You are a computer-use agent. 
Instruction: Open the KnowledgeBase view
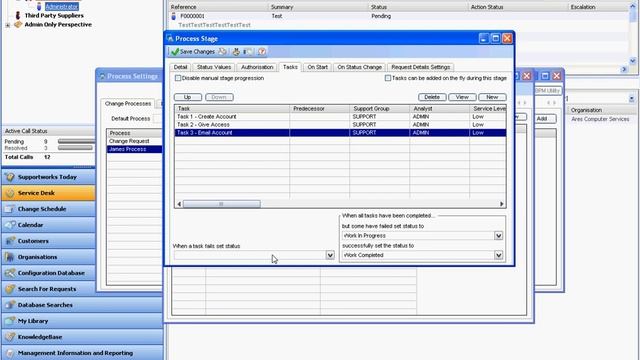click(x=82, y=337)
